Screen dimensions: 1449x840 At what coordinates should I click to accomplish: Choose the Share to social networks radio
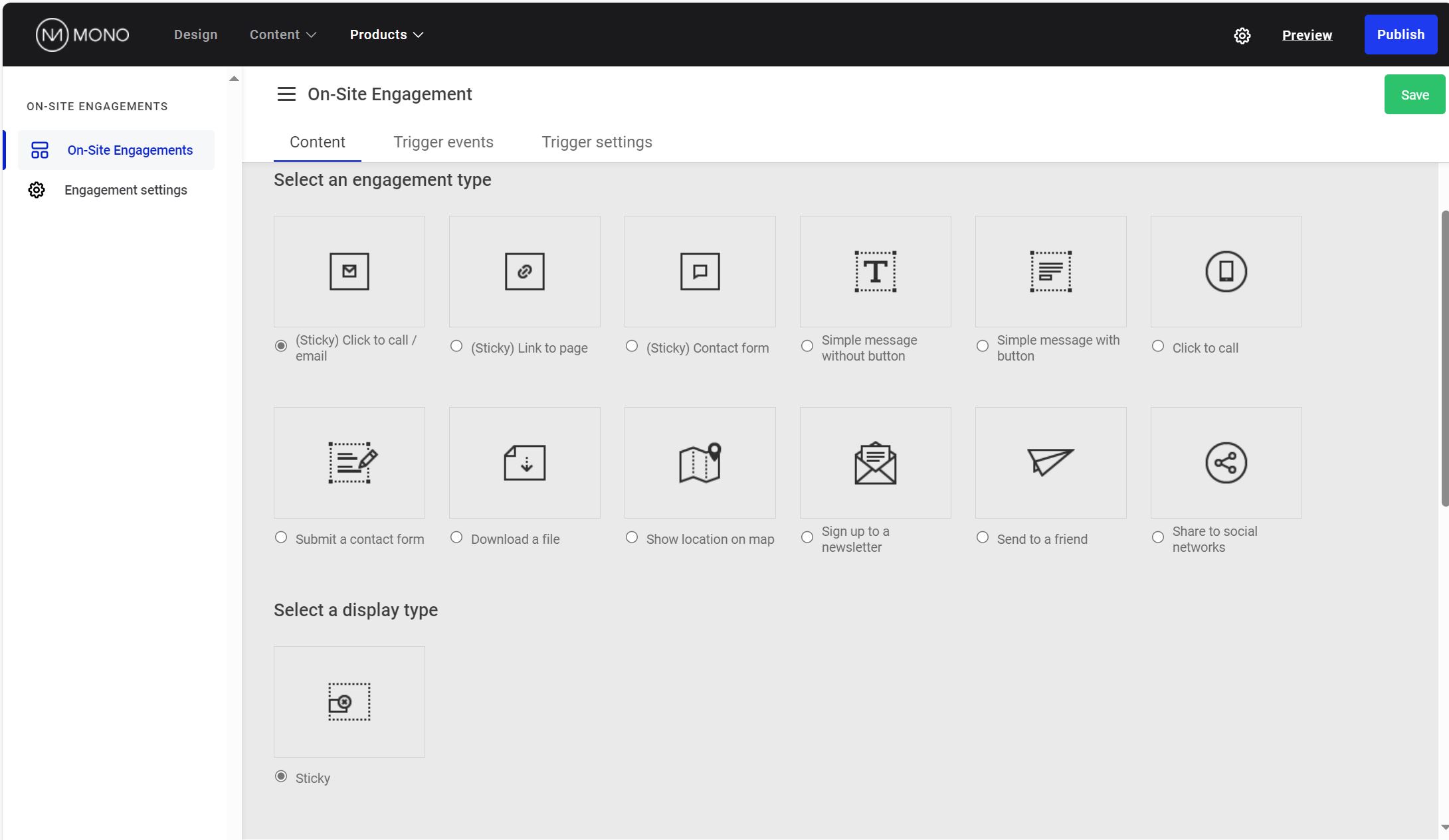coord(1158,537)
